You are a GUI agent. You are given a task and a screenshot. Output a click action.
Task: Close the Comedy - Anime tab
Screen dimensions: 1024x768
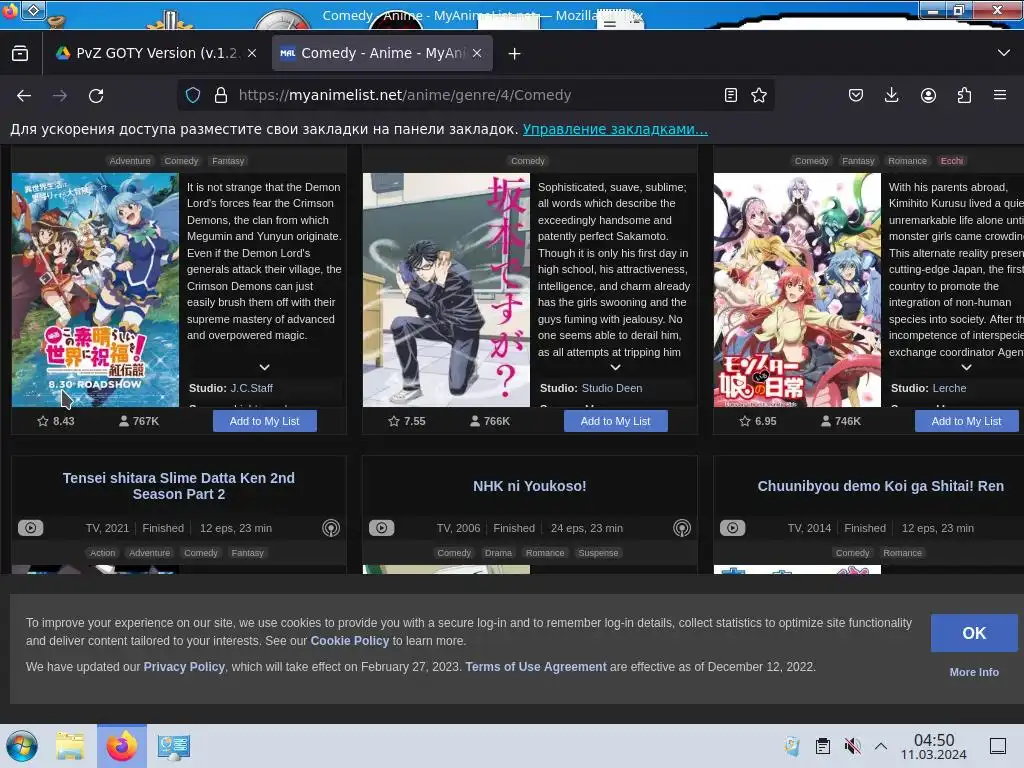pos(477,53)
